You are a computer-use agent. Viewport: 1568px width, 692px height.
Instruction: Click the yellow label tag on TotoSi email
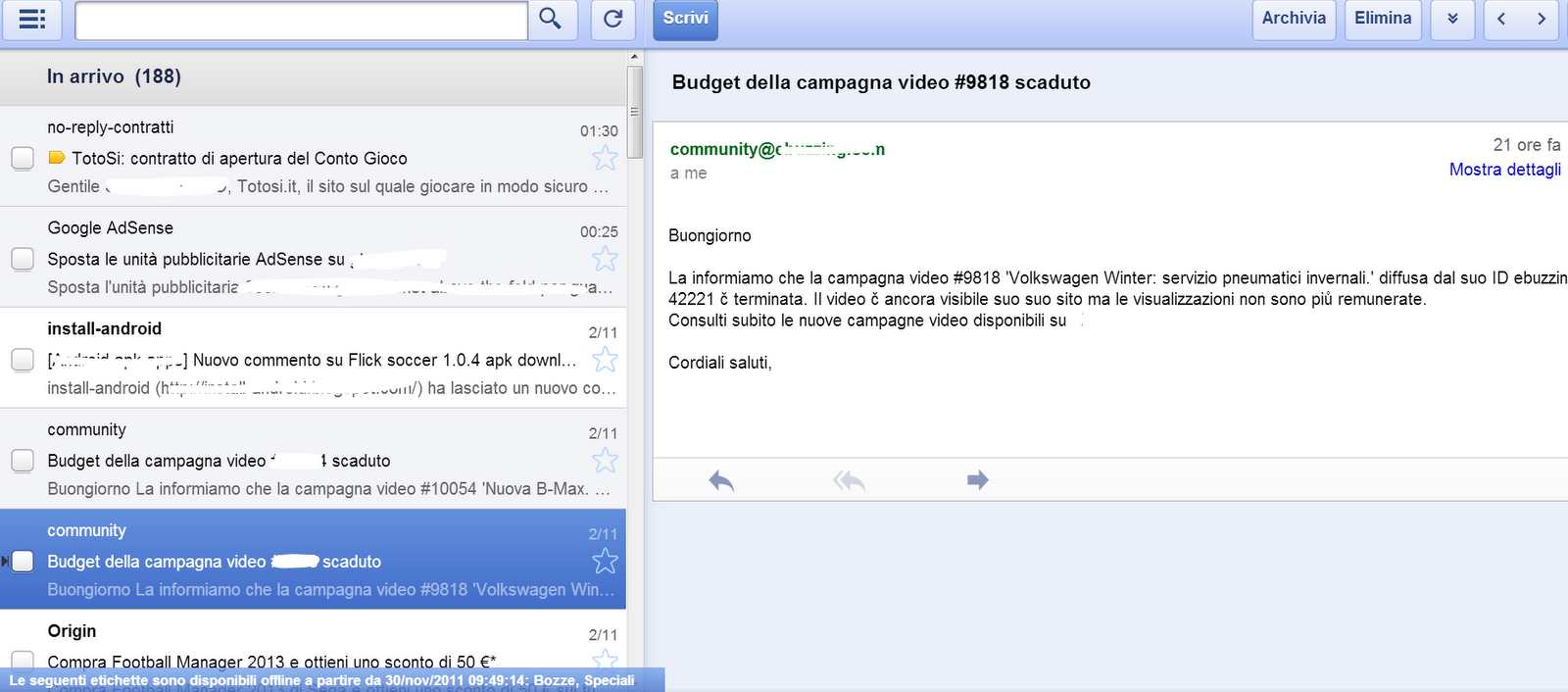click(x=57, y=158)
